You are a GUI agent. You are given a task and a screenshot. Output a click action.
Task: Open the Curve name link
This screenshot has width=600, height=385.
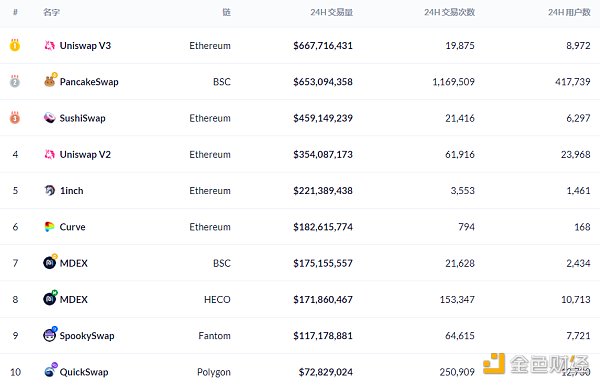click(72, 227)
